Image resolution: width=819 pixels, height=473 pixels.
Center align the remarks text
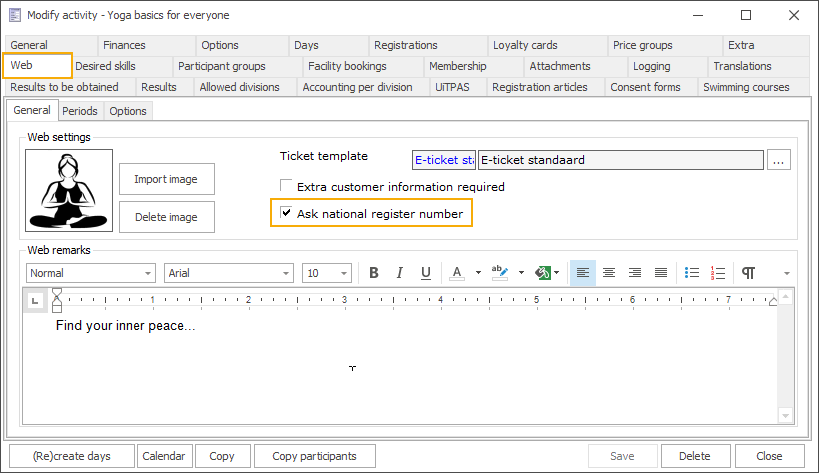(x=609, y=273)
